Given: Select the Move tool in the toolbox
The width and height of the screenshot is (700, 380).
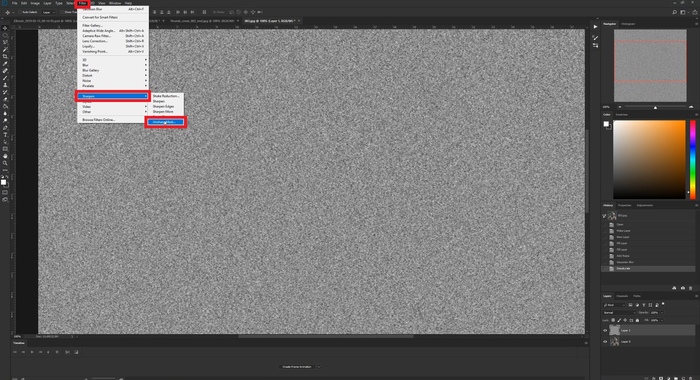Looking at the screenshot, I should pyautogui.click(x=5, y=28).
